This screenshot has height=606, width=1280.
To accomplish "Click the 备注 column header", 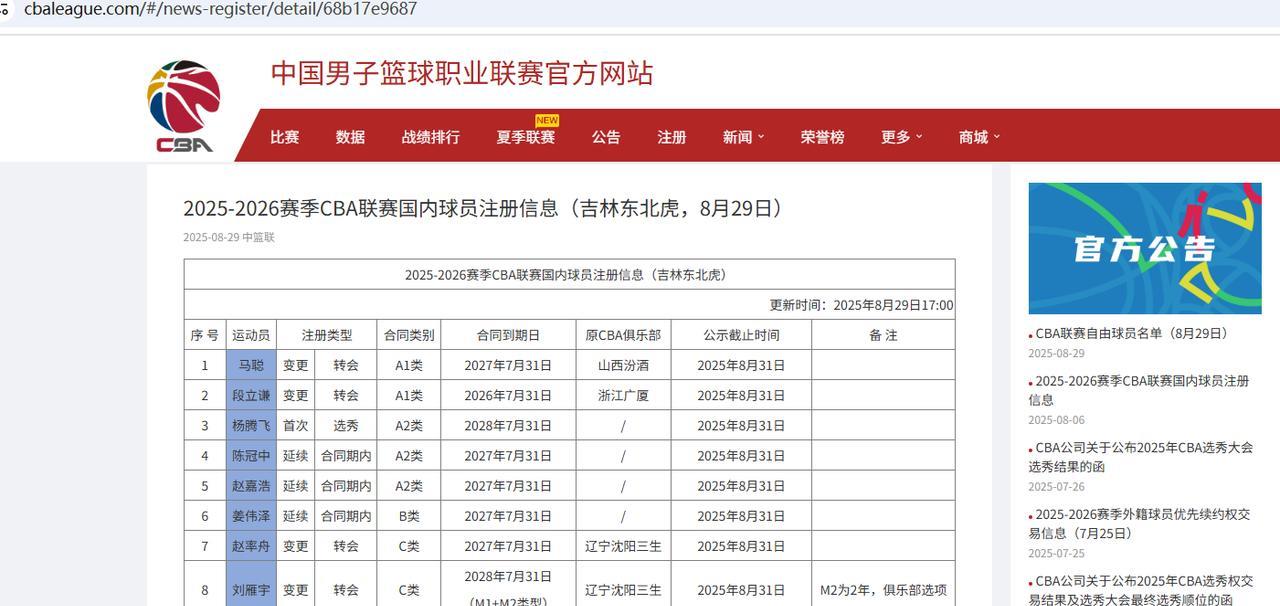I will point(883,335).
